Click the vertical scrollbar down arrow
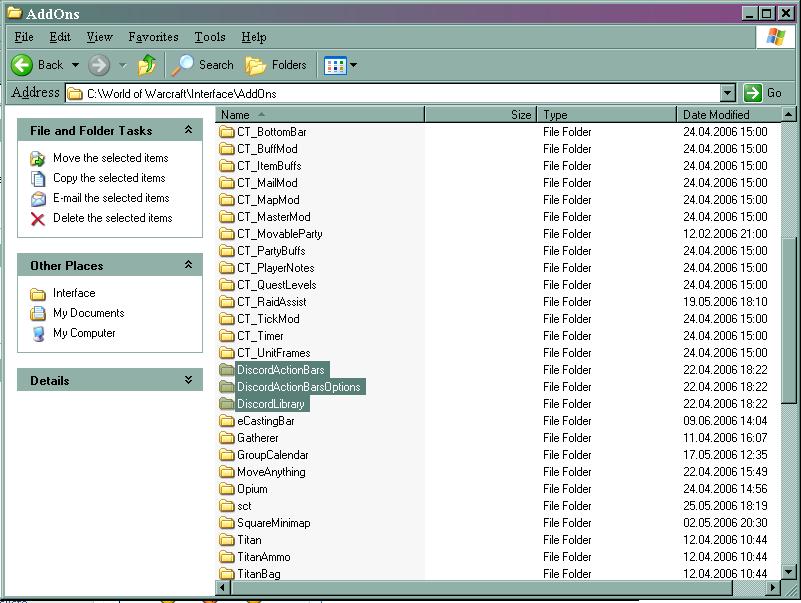 click(x=789, y=572)
